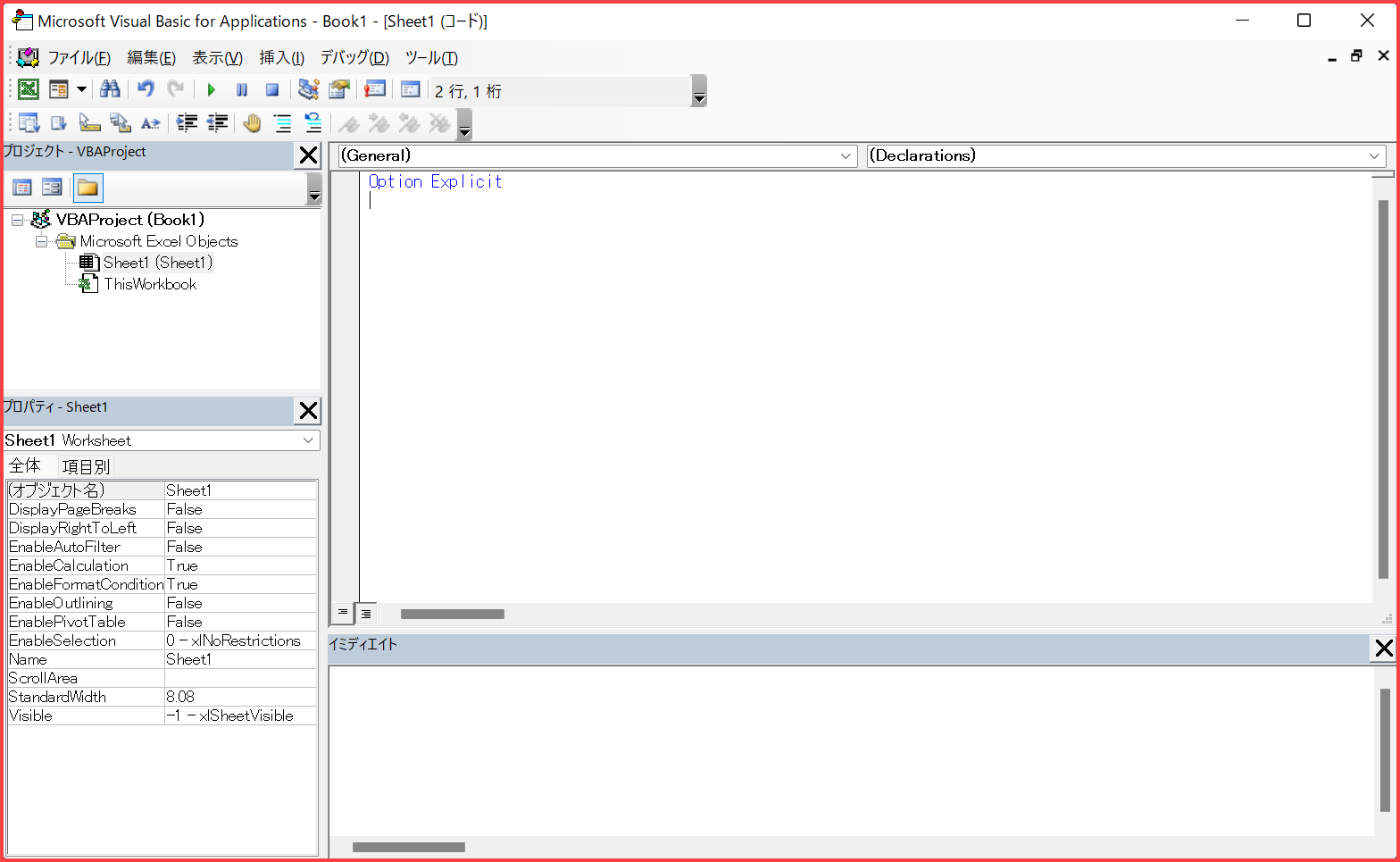This screenshot has height=862, width=1400.
Task: Jump to the next bookmark icon
Action: 379,123
